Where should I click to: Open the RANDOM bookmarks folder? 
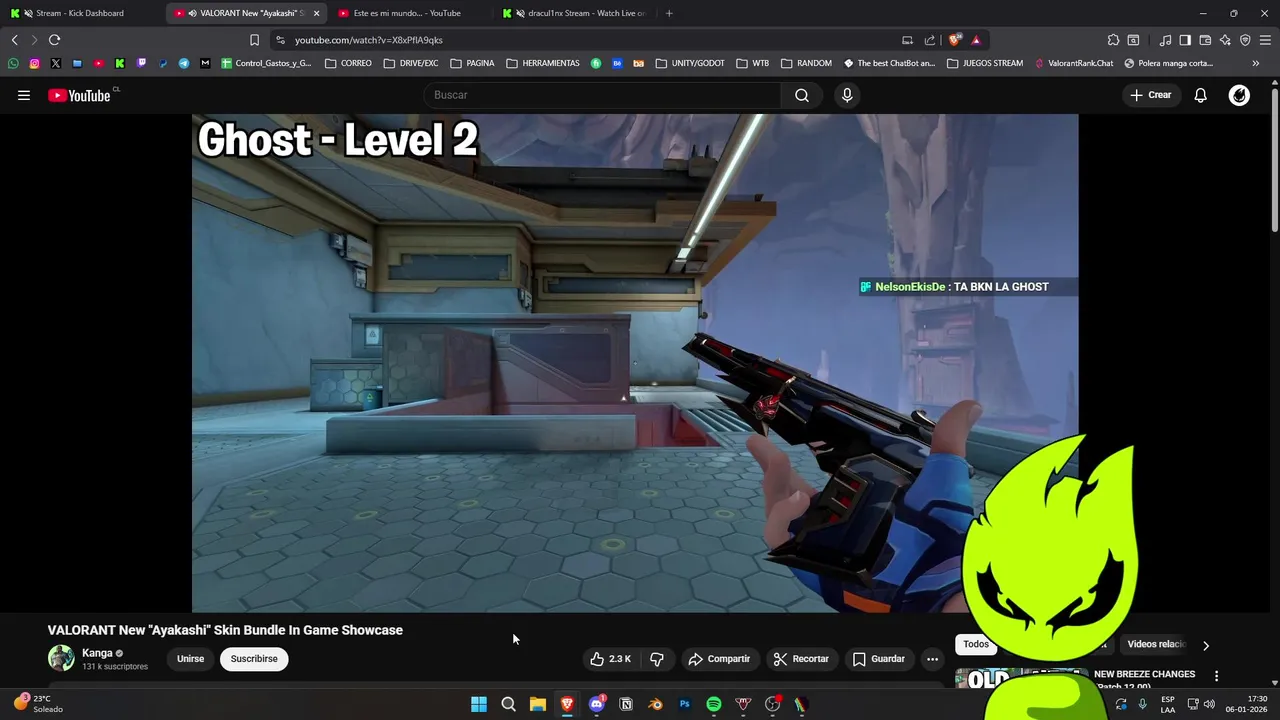coord(806,63)
